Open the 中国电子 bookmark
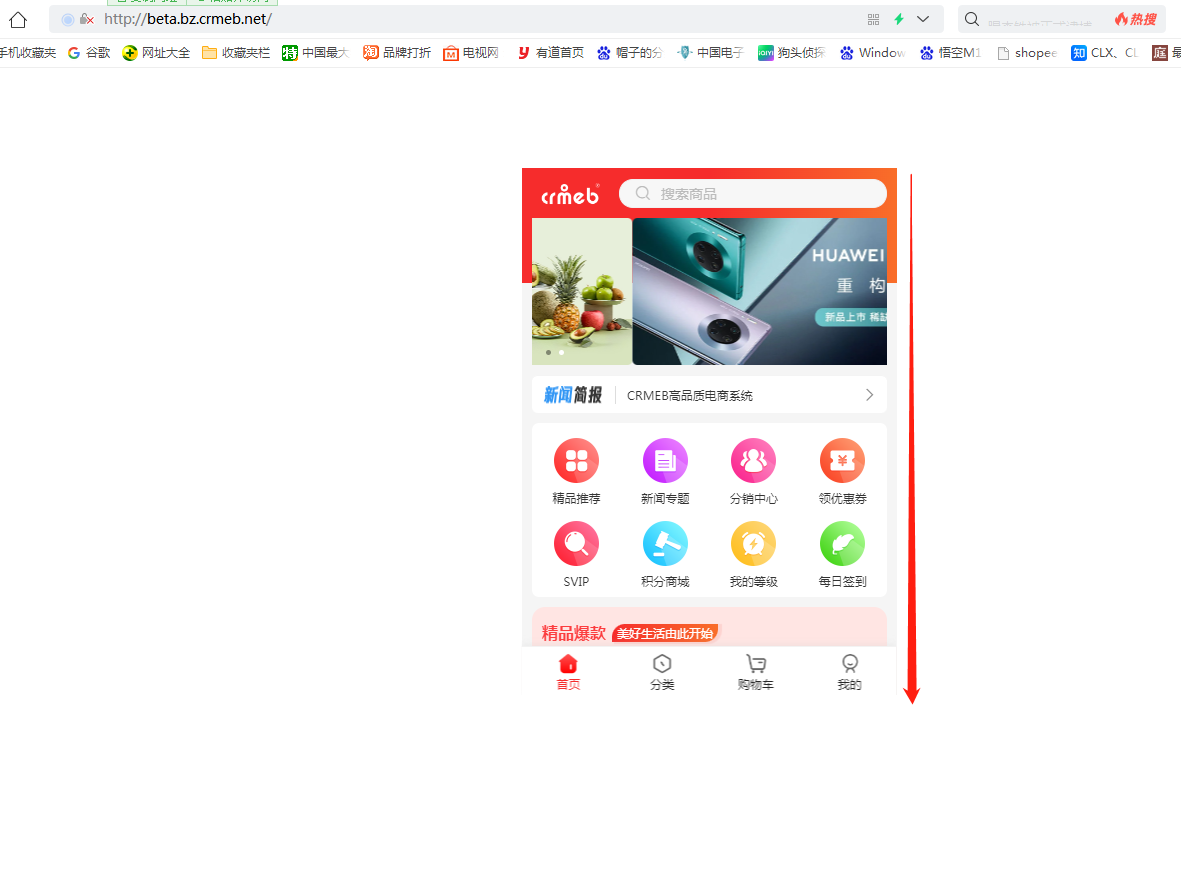This screenshot has width=1181, height=892. 710,53
